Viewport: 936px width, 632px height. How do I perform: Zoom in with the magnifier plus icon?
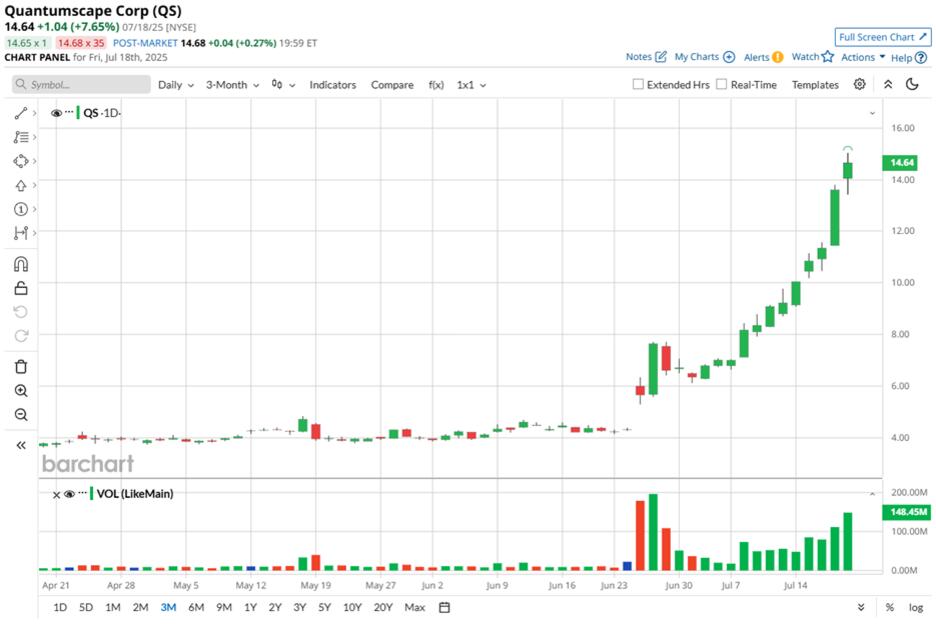[21, 391]
